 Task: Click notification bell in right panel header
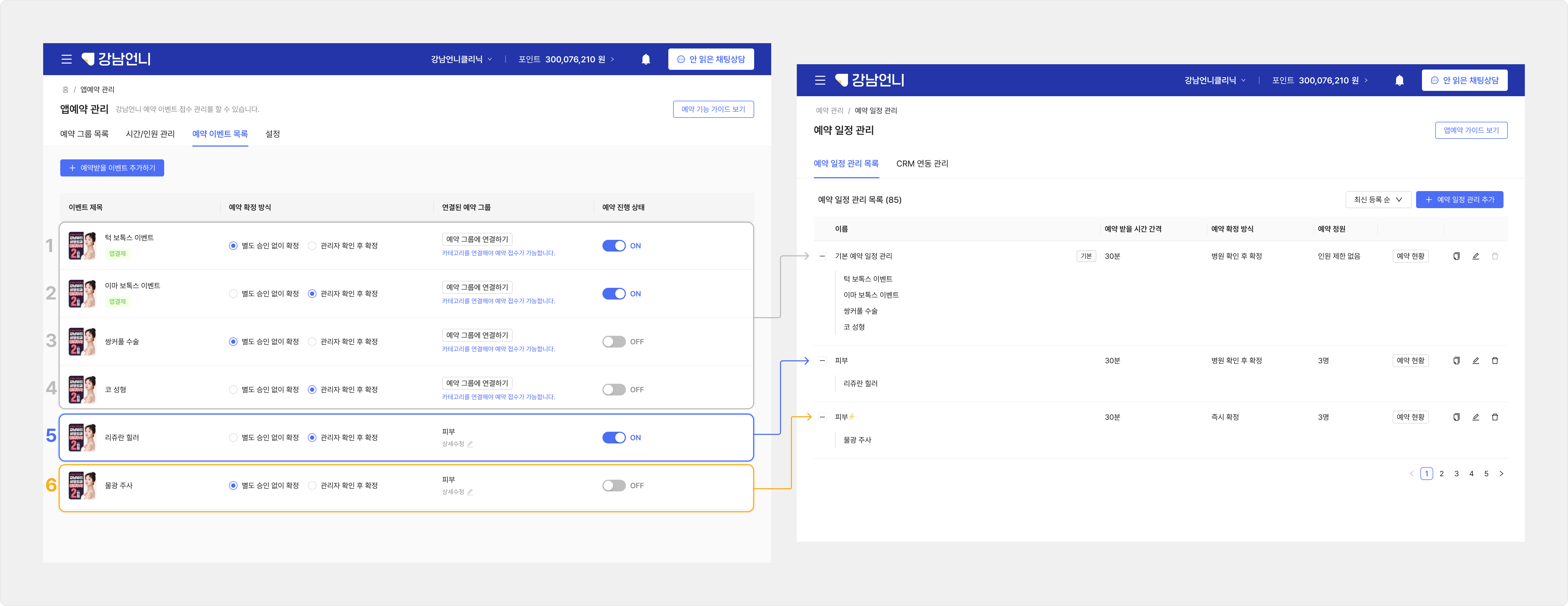pyautogui.click(x=1399, y=80)
